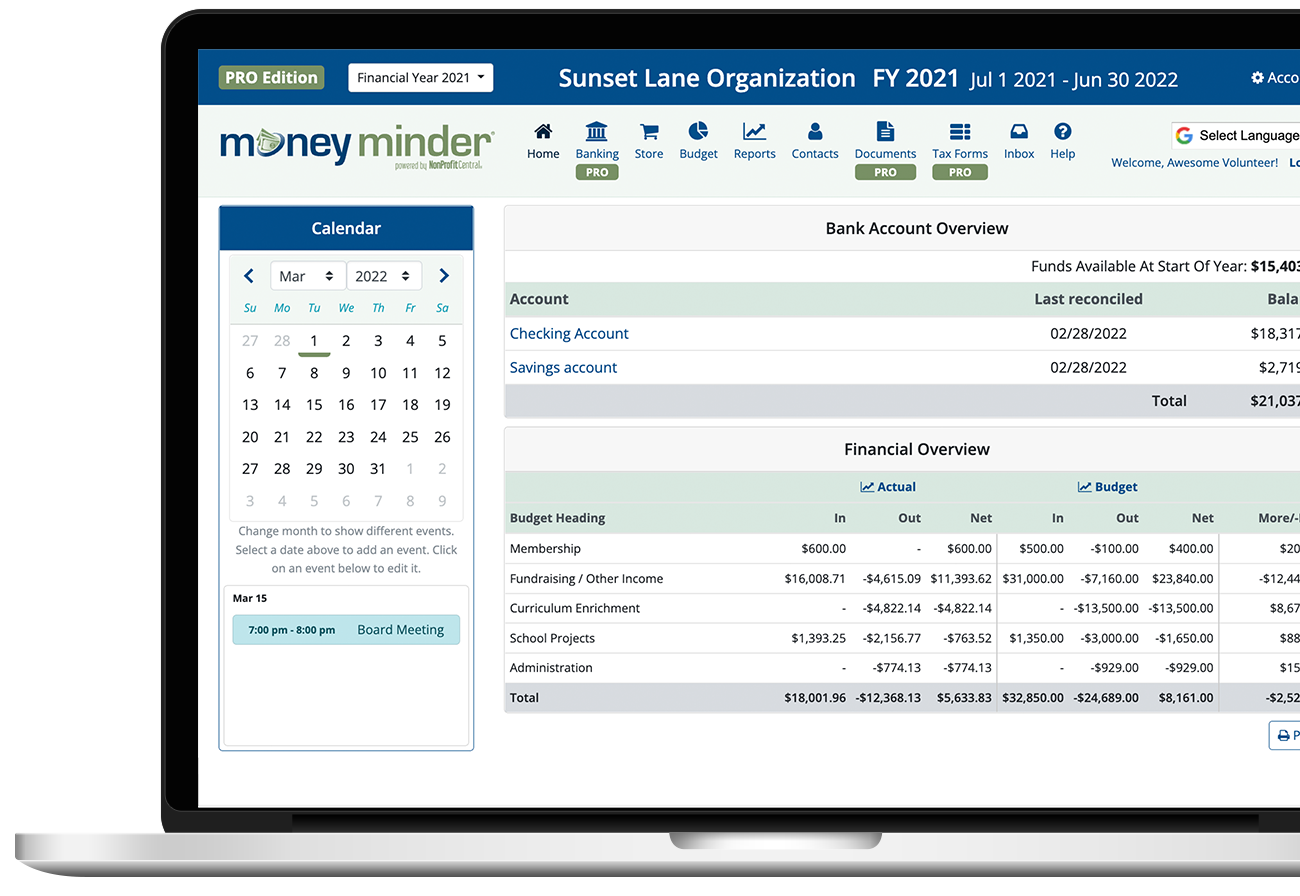
Task: Click the Actual chart link
Action: pos(888,486)
